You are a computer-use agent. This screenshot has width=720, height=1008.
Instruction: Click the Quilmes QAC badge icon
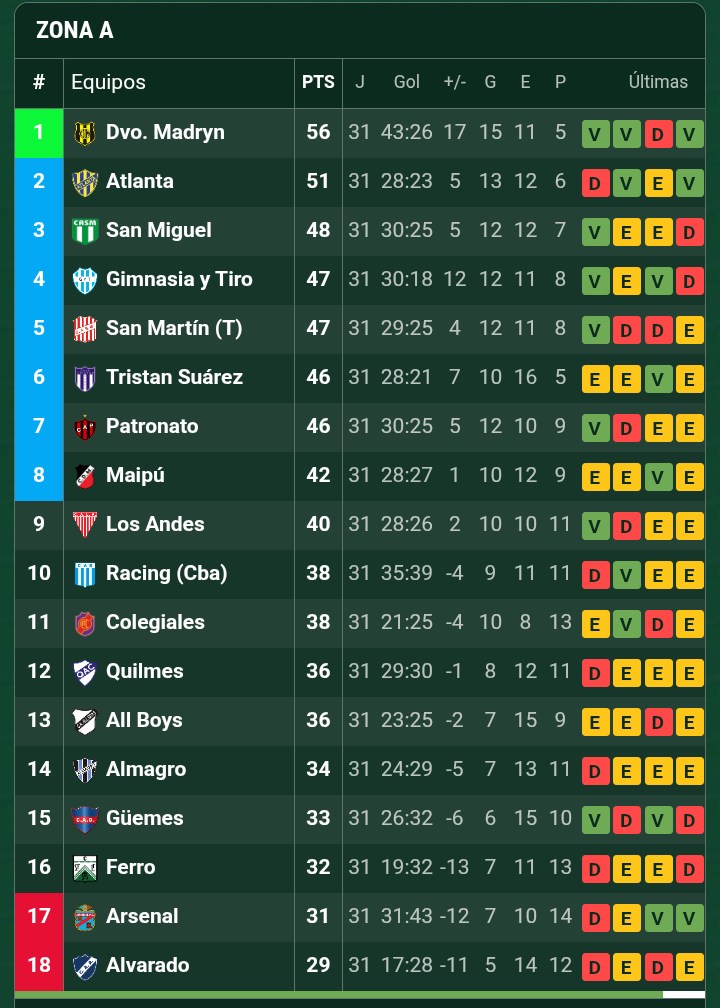(x=85, y=672)
